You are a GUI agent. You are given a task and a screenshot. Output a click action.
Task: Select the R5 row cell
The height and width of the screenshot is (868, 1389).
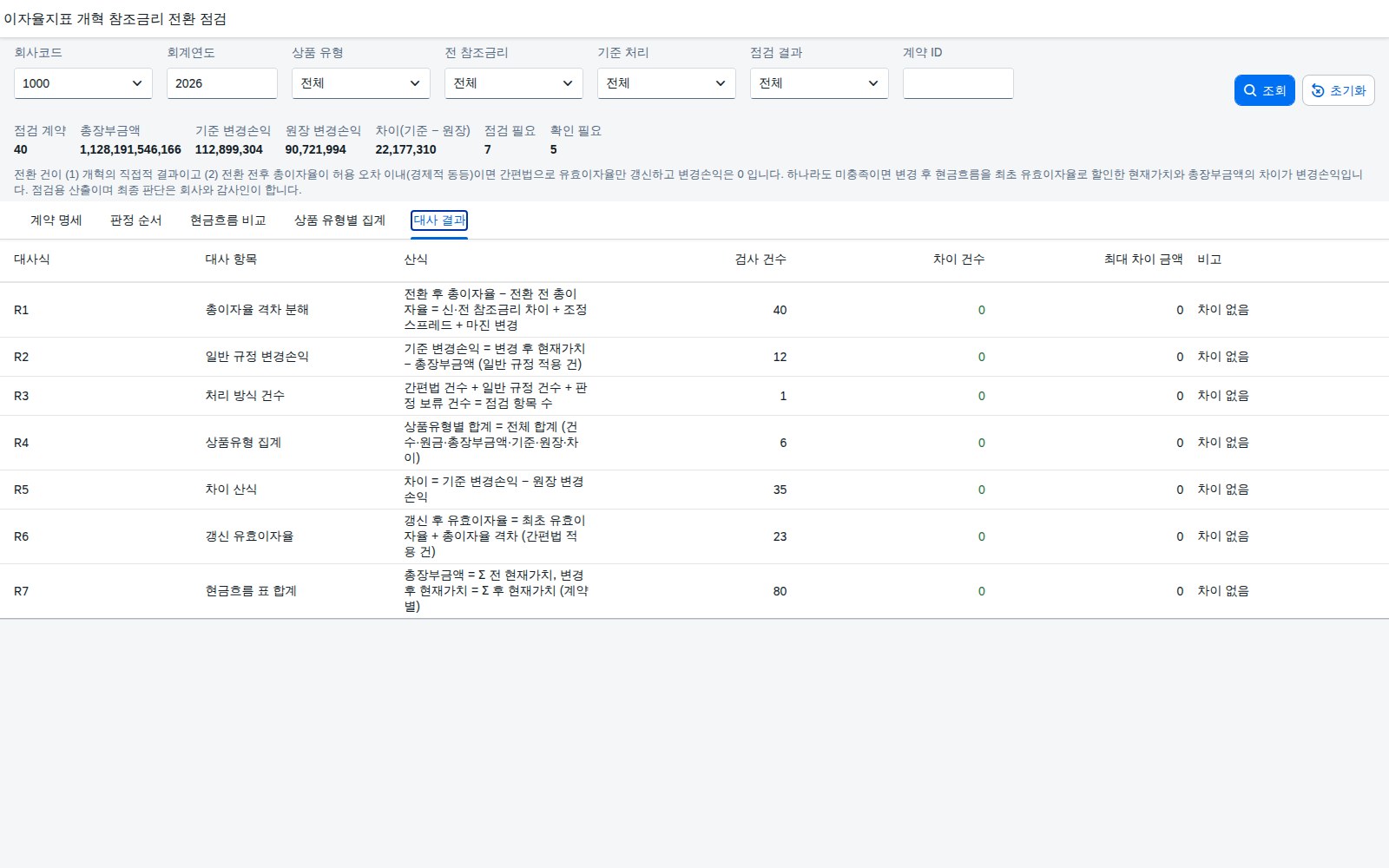pos(22,490)
